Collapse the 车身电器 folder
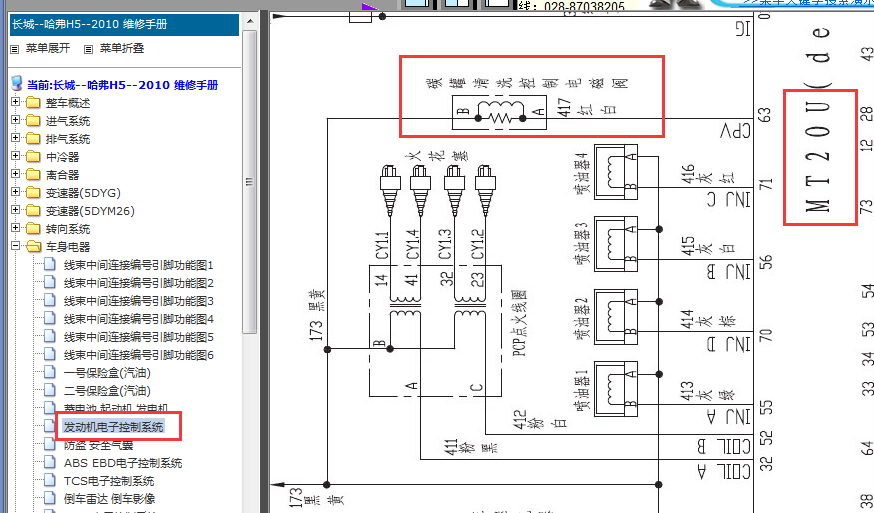Screen dimensions: 874x513 [x=16, y=246]
